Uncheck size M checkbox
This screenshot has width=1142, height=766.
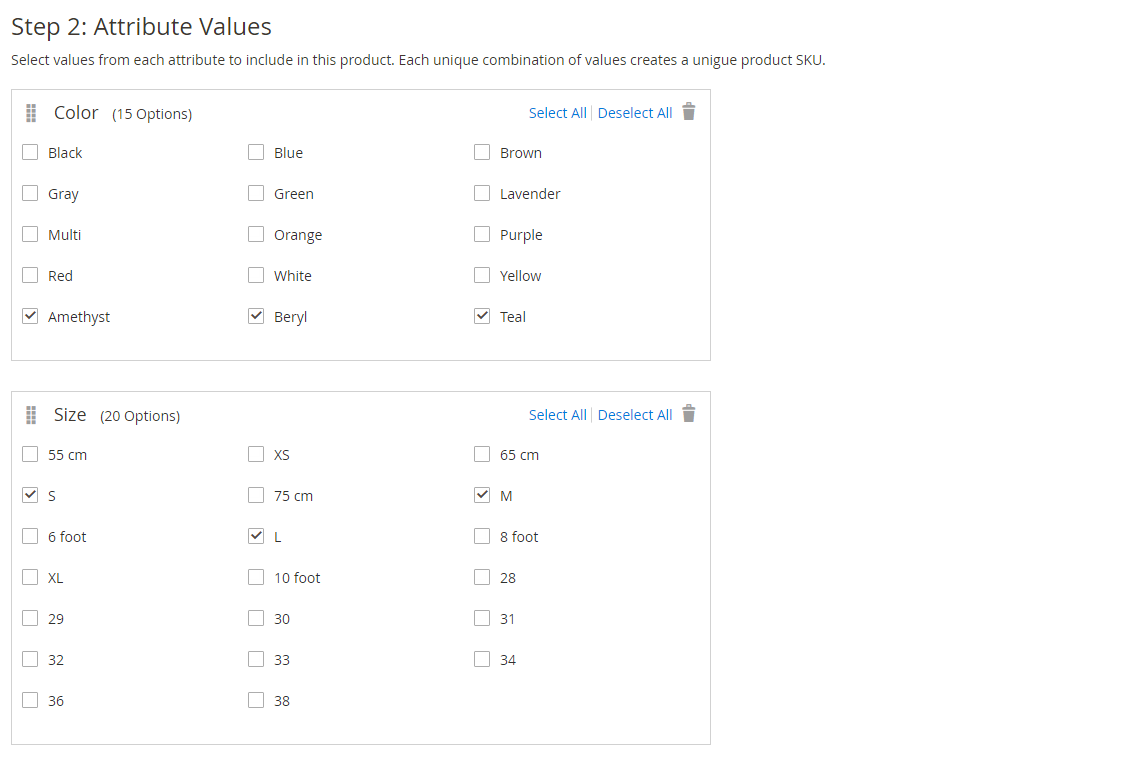click(481, 495)
